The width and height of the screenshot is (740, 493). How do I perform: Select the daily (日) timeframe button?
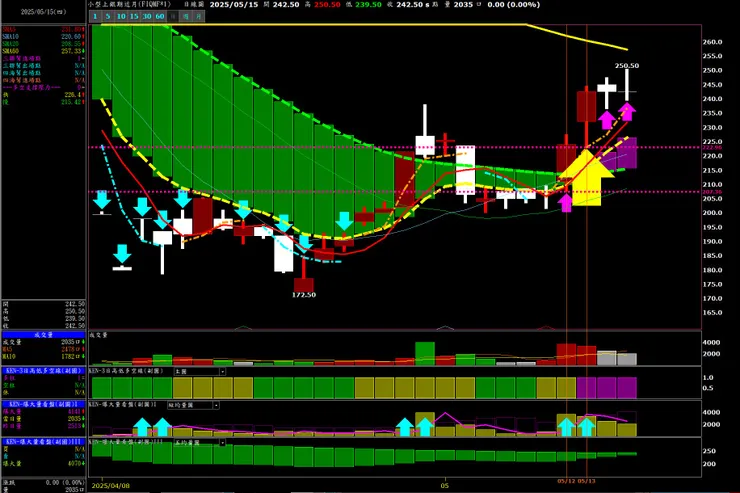(173, 17)
